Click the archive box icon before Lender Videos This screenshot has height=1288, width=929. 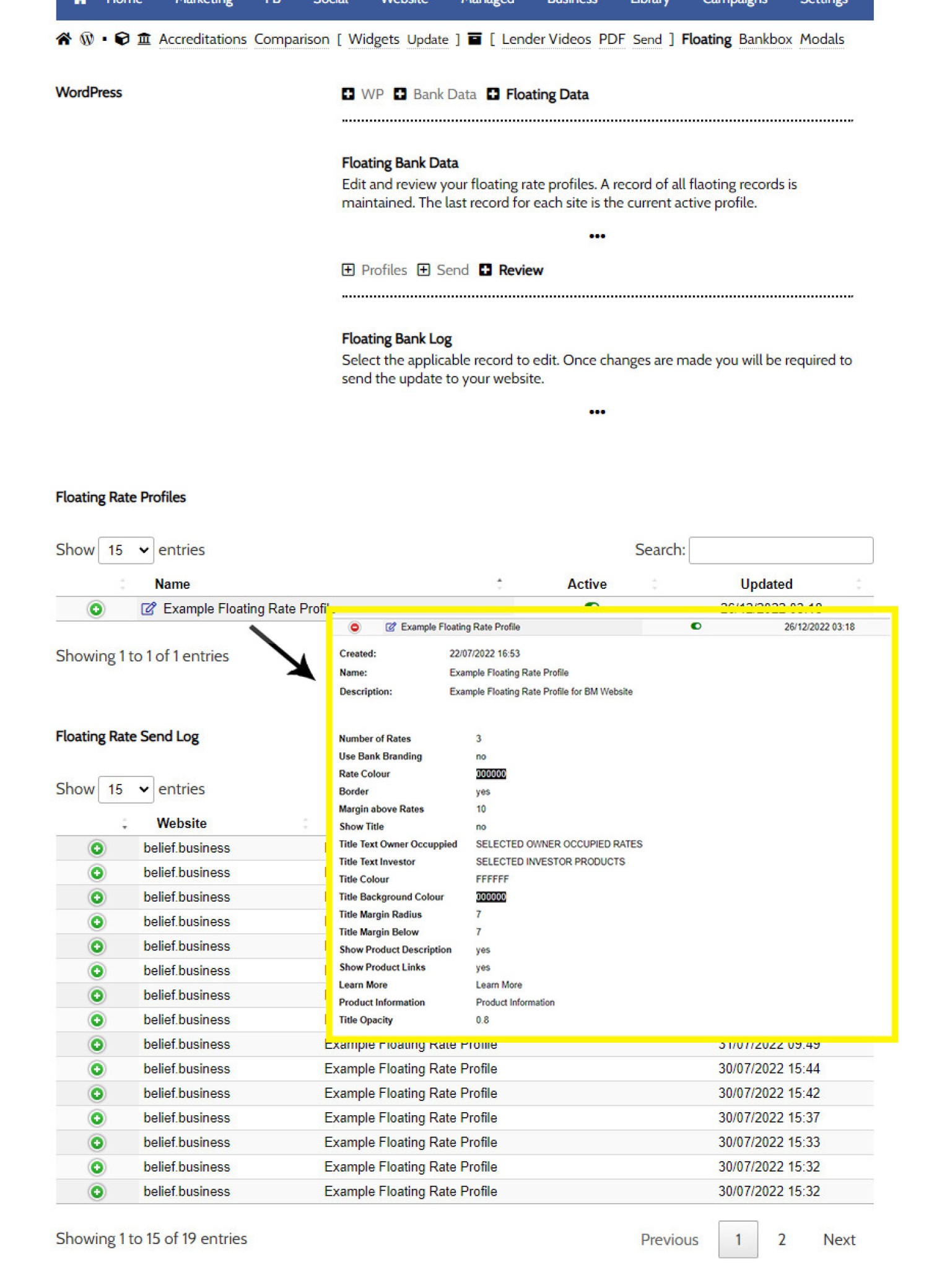coord(474,39)
